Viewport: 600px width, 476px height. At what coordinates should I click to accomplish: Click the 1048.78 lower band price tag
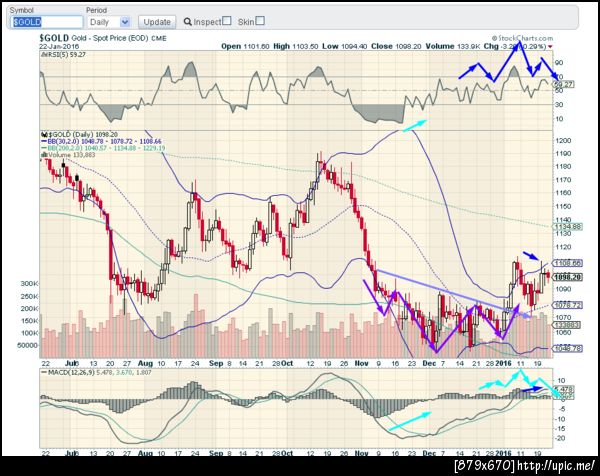(x=568, y=349)
